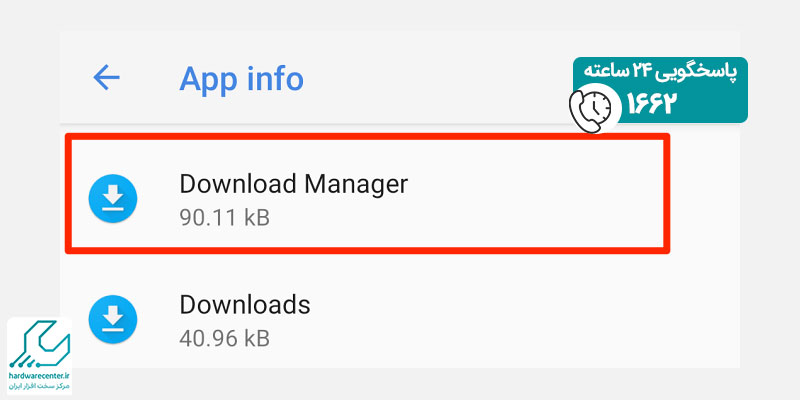Select the 40.96 kB size label
The width and height of the screenshot is (800, 400).
tap(224, 338)
